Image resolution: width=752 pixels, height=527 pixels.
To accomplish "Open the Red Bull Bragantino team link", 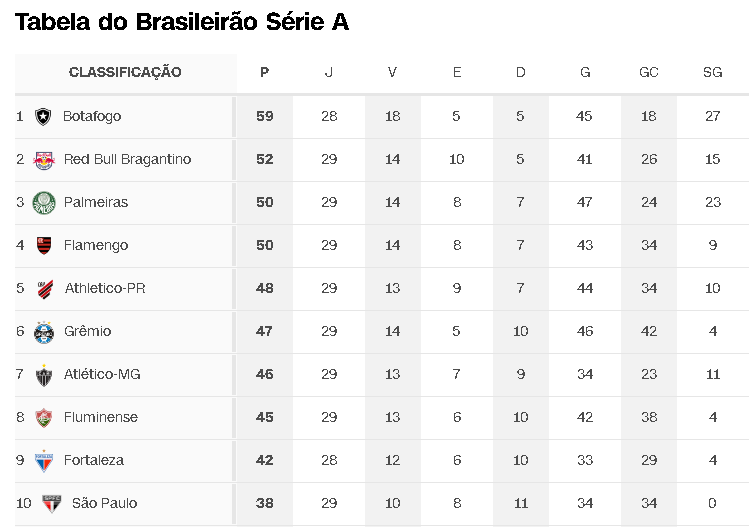I will click(x=127, y=159).
